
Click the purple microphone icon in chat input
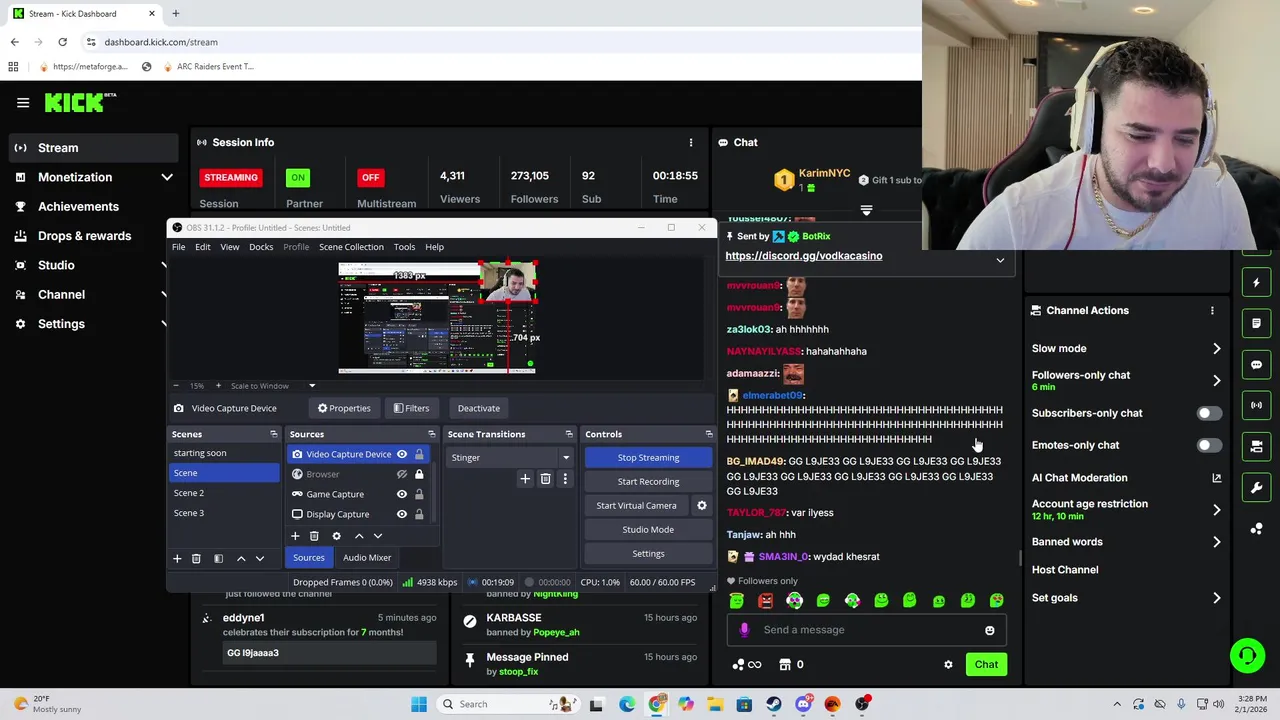click(744, 630)
